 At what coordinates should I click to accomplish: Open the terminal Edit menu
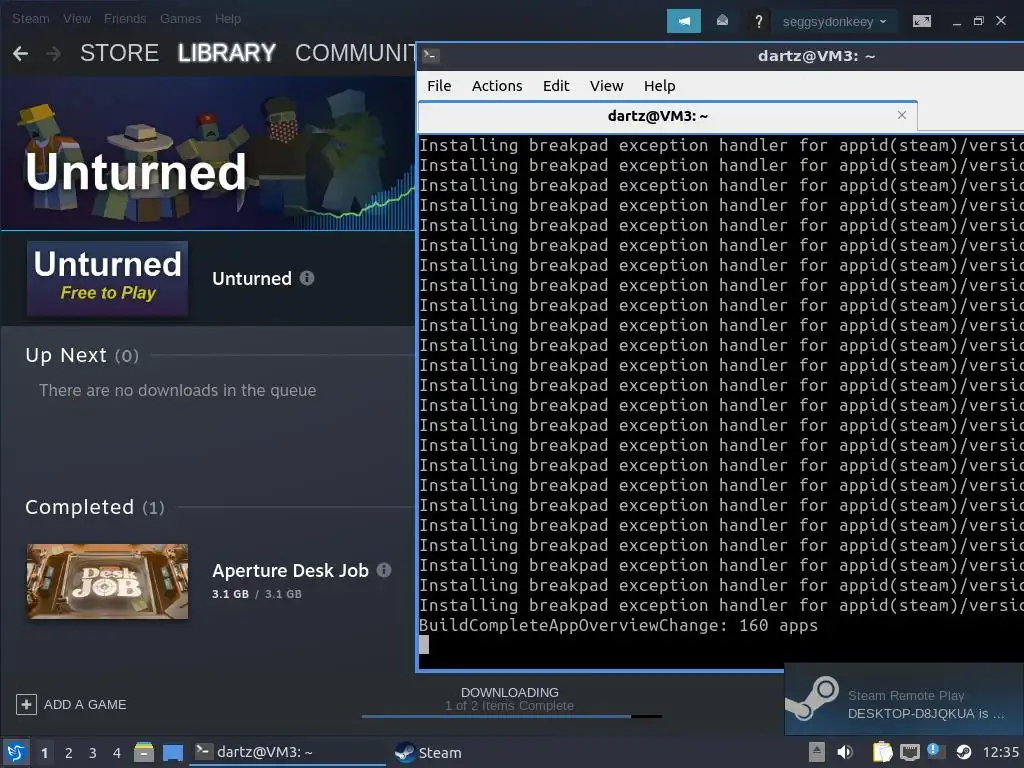(x=556, y=86)
